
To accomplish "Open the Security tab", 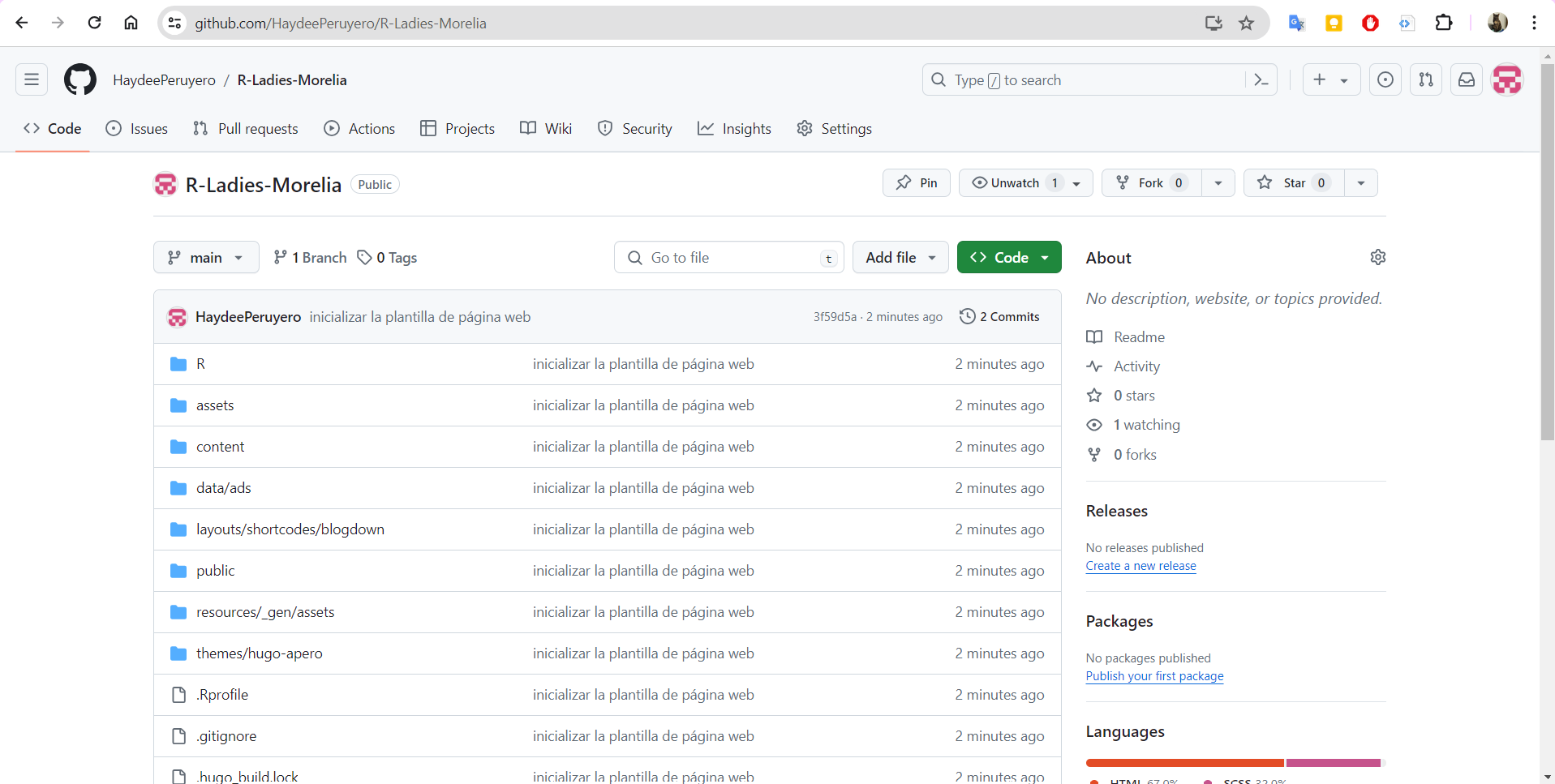I will coord(635,128).
